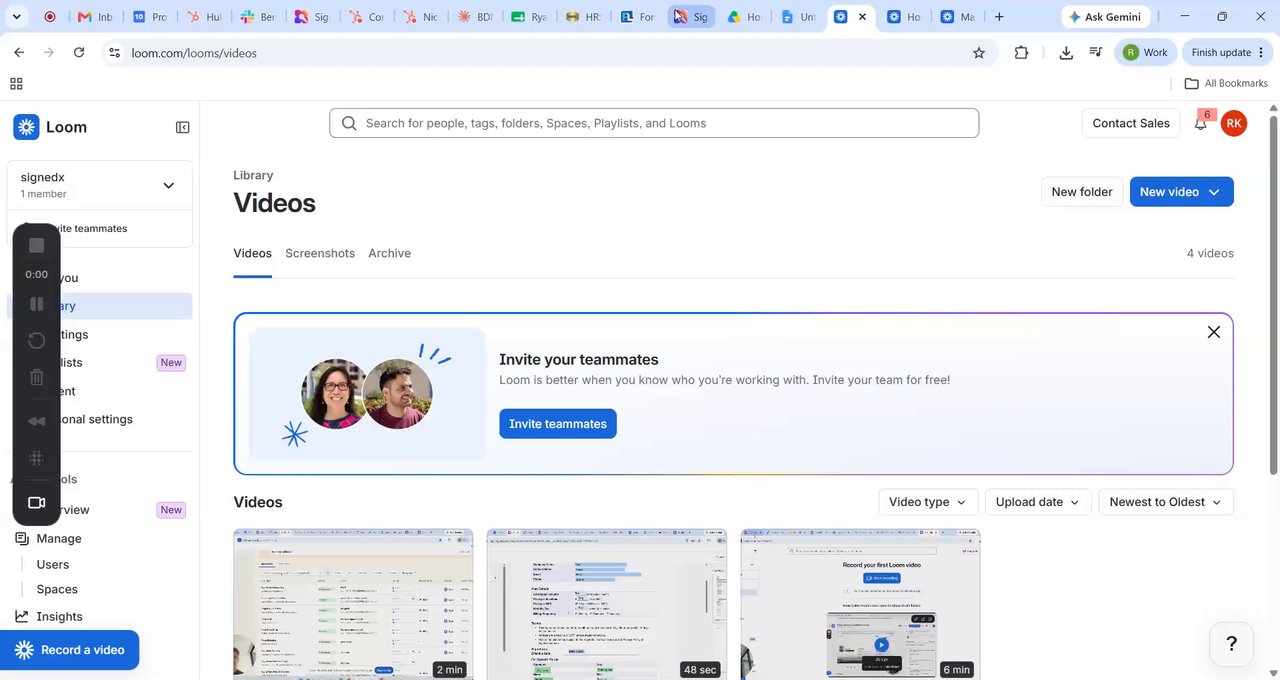The image size is (1280, 680).
Task: Click the Library breadcrumb text
Action: pos(253,175)
